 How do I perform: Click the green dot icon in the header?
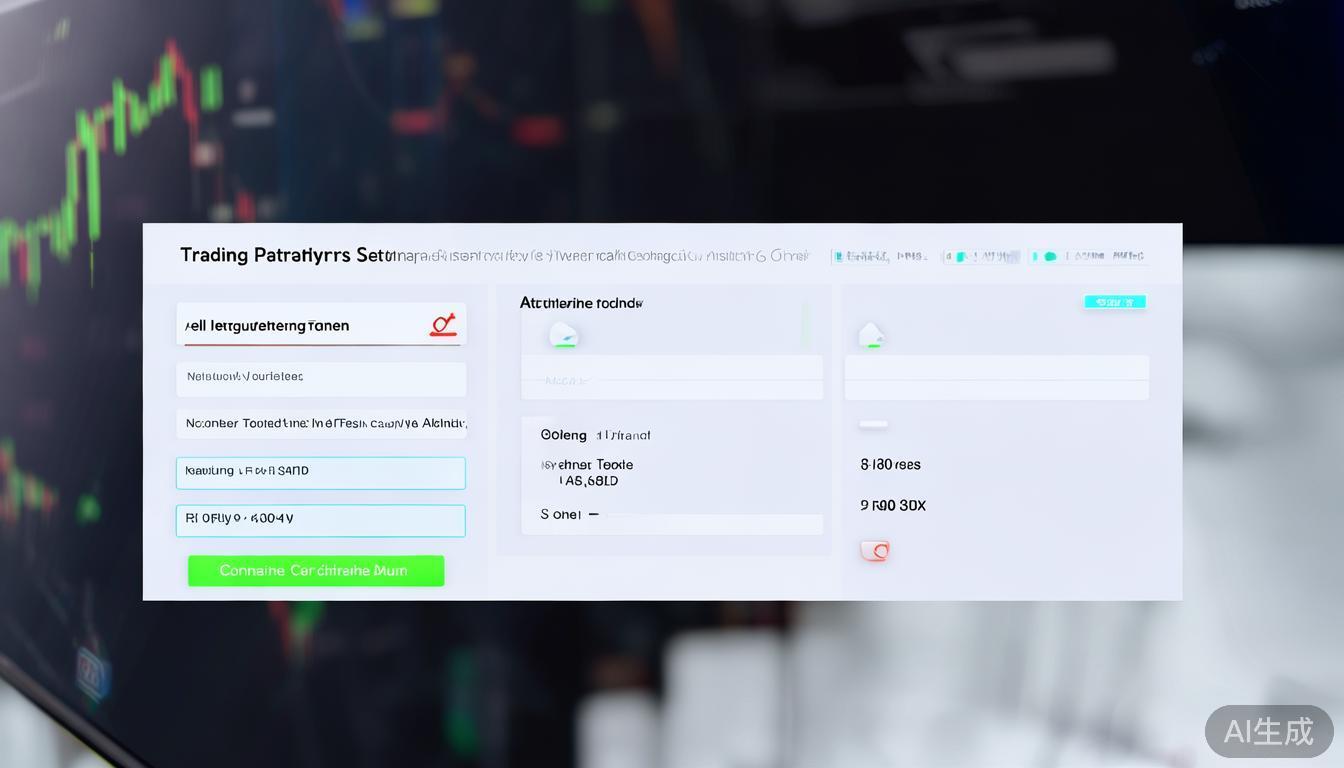tap(1049, 257)
